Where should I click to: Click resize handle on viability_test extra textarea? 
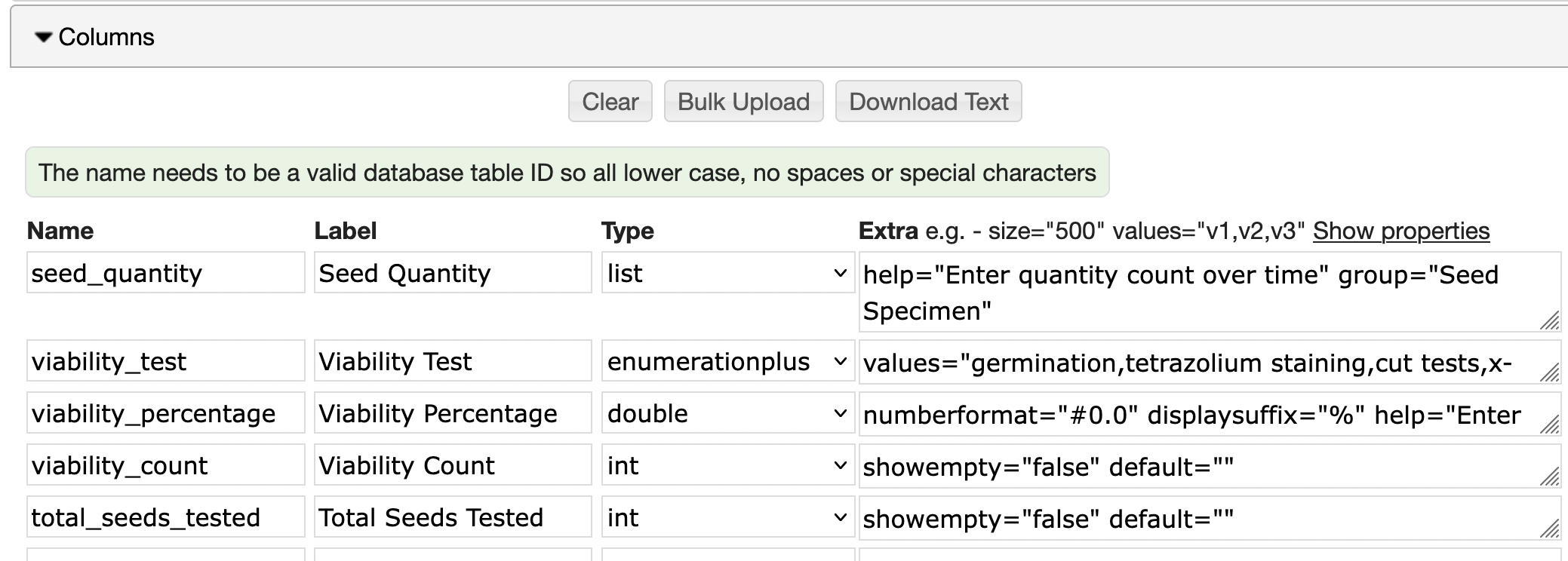1549,372
